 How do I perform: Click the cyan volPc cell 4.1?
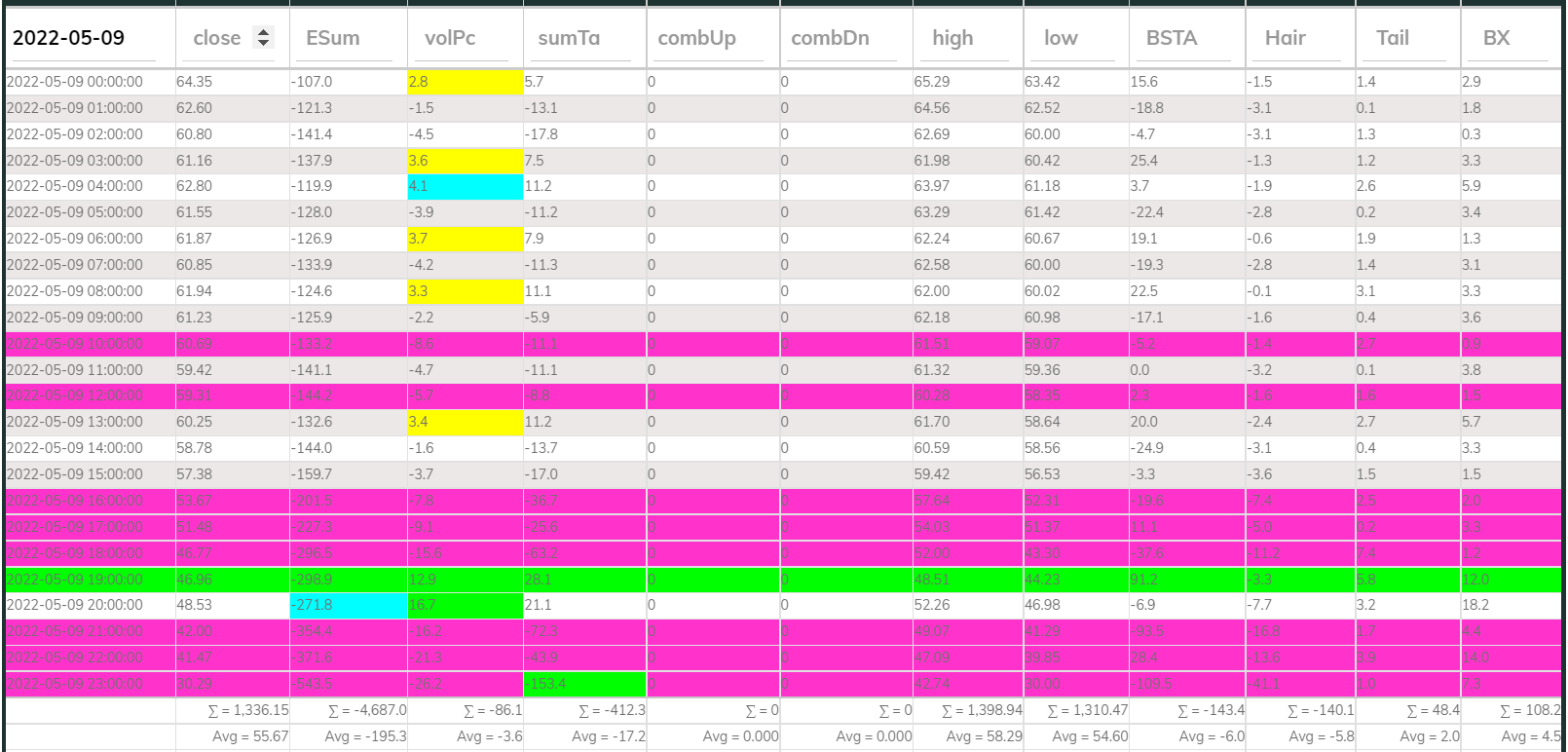466,186
